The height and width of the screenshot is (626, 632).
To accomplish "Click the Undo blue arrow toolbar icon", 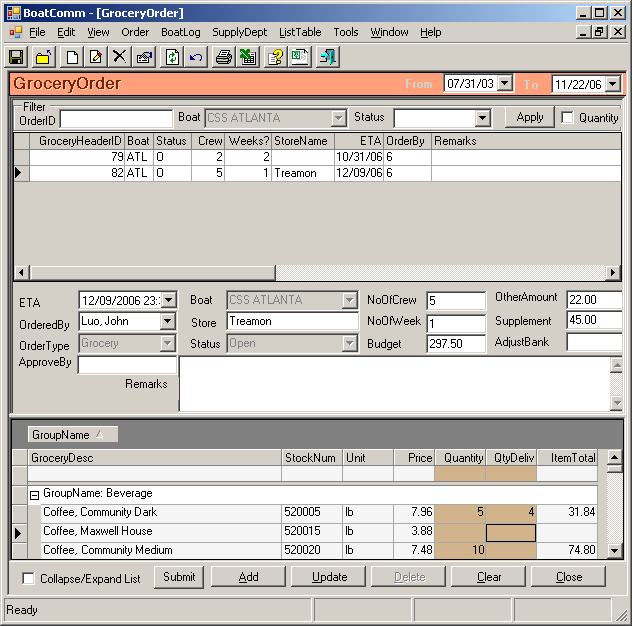I will tap(196, 57).
